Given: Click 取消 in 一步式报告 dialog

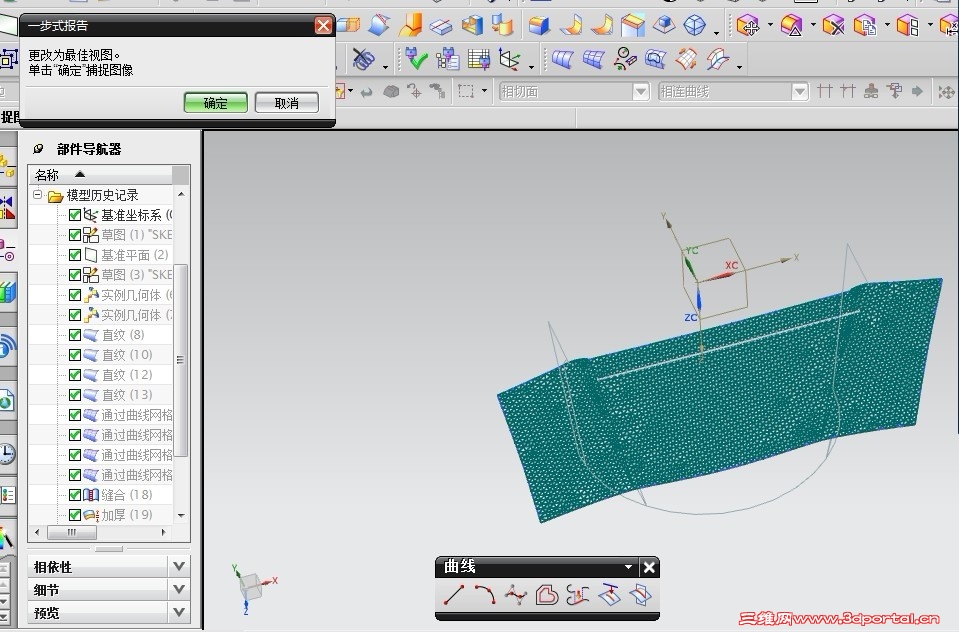Looking at the screenshot, I should click(287, 103).
